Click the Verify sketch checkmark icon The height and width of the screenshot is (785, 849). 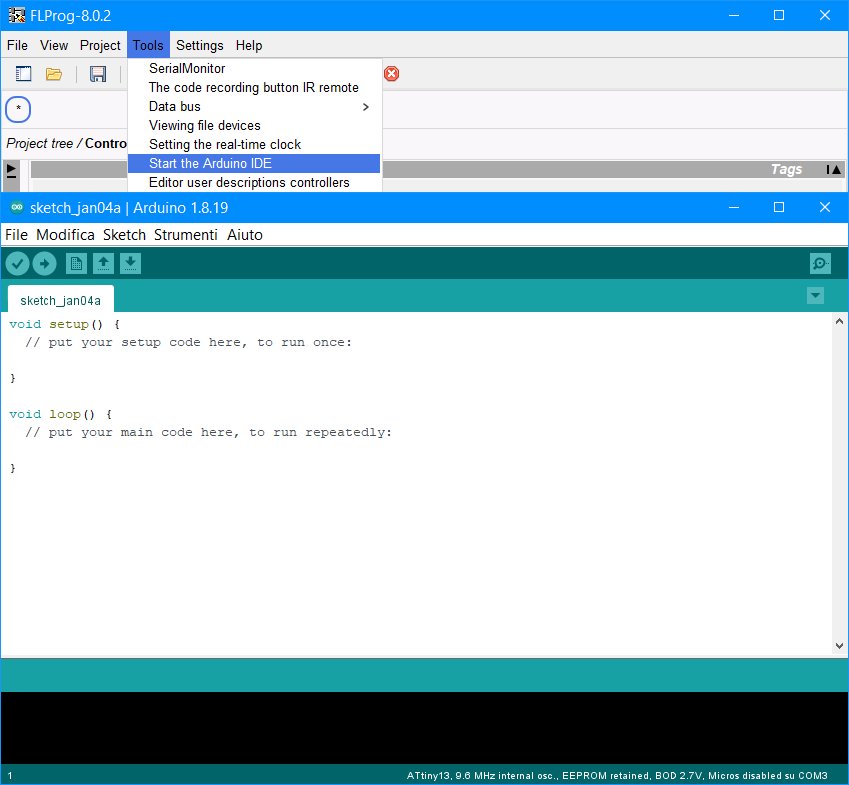(18, 263)
